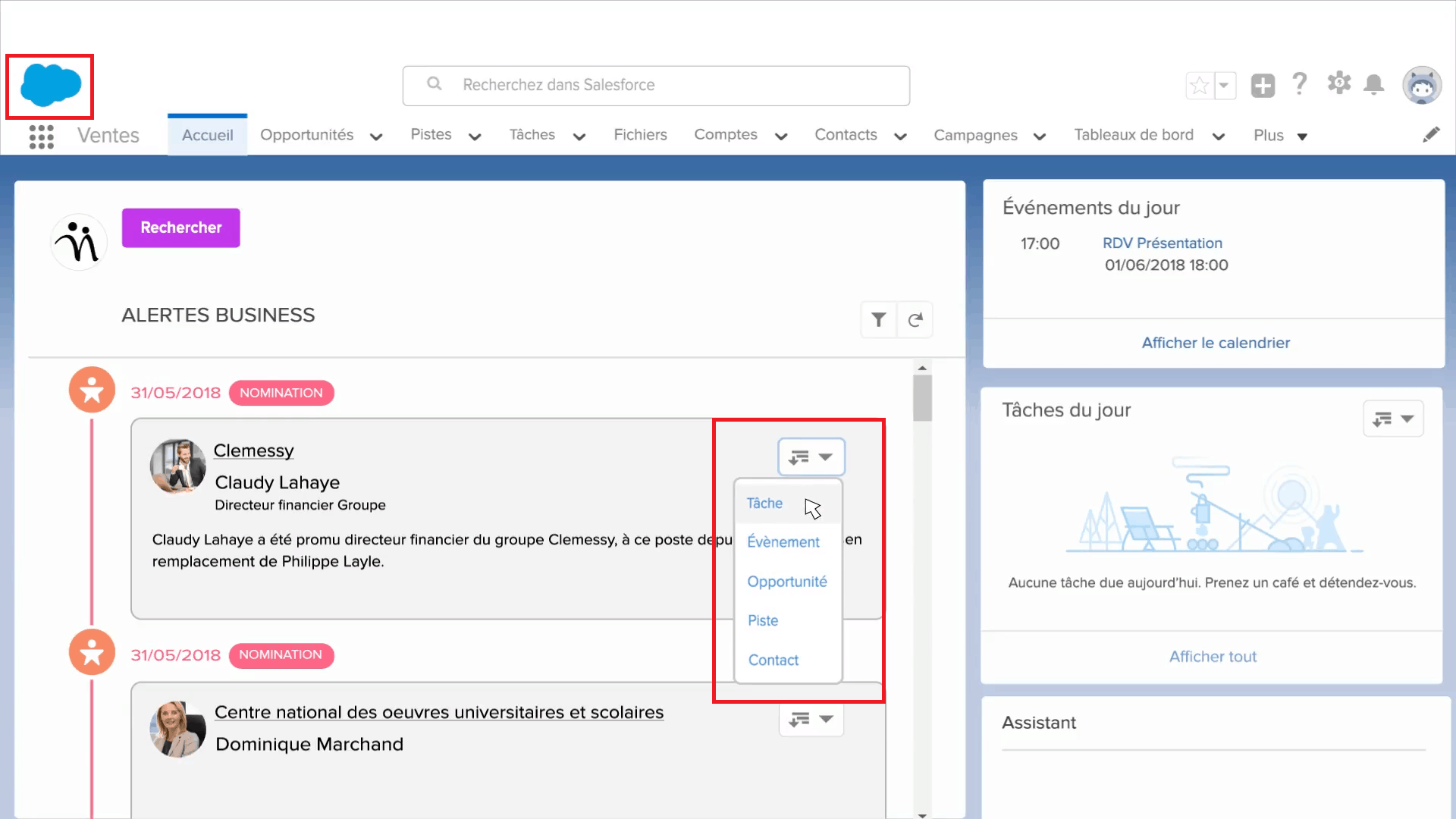Open the favorites list dropdown arrow
The height and width of the screenshot is (819, 1456).
(1225, 86)
